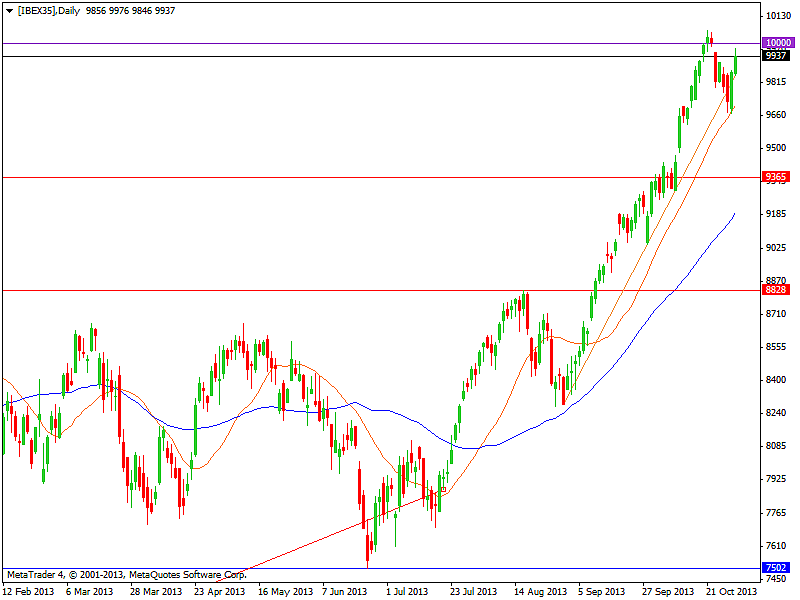Click the red 8828 price level label
Viewport: 800px width, 600px height.
point(777,290)
